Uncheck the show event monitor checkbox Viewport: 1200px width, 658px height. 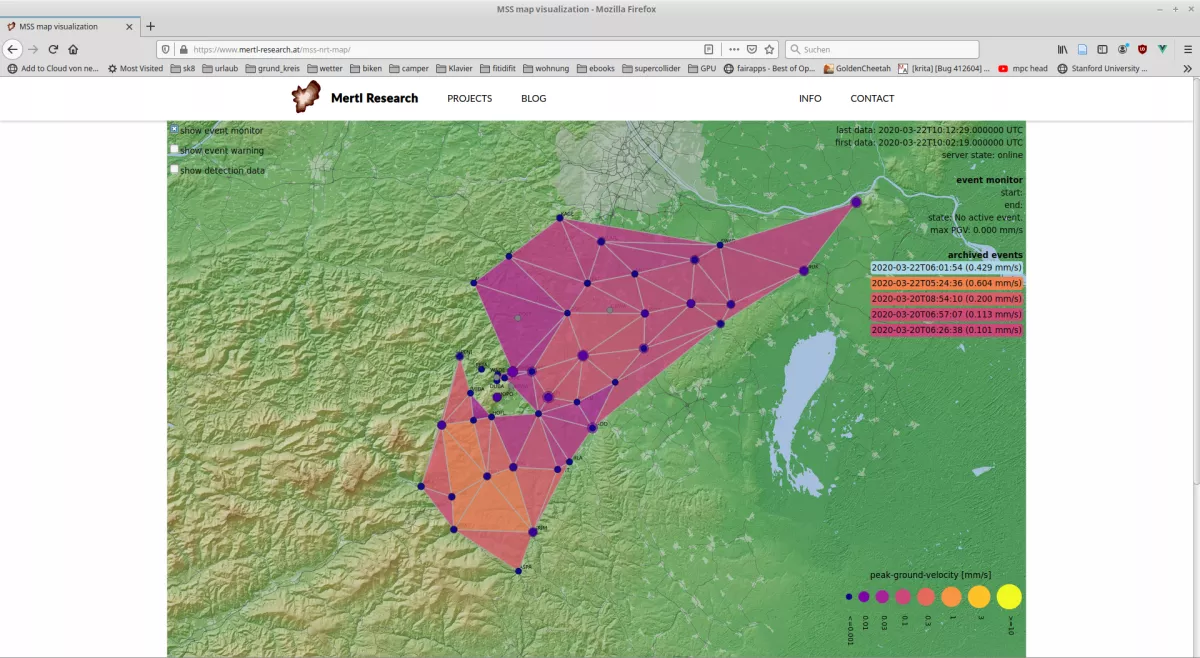(174, 129)
